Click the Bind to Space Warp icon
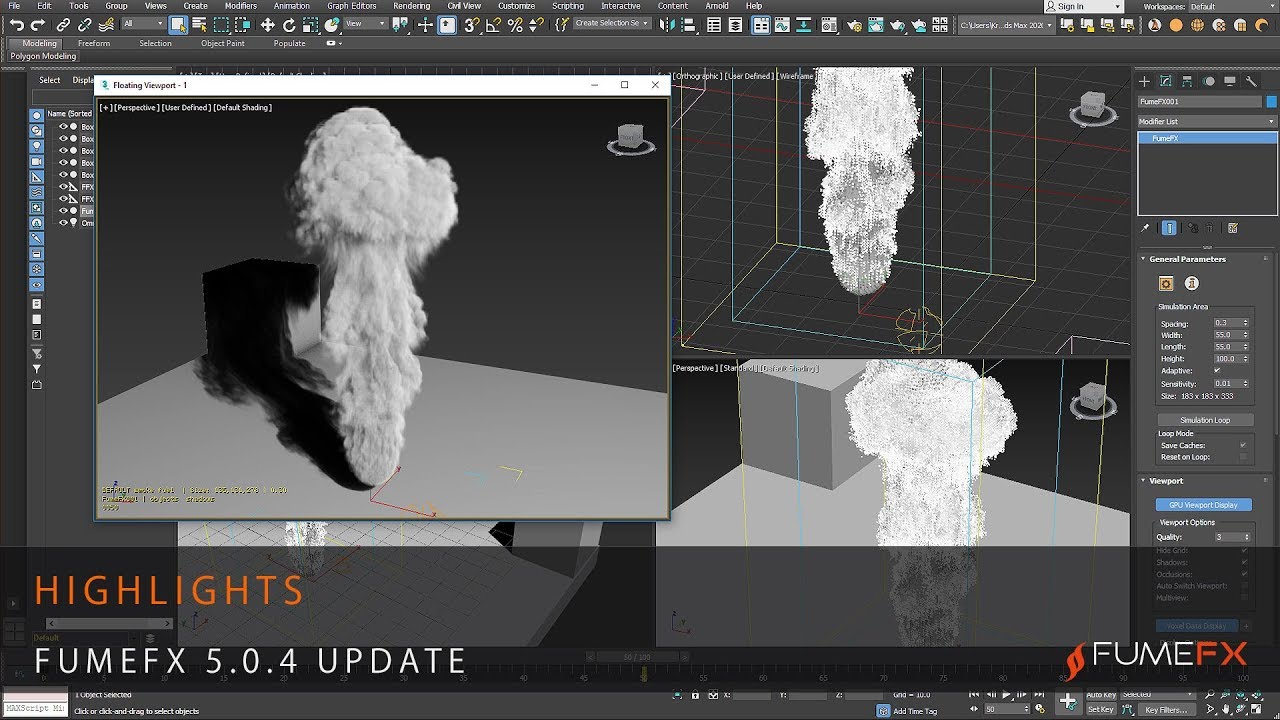The image size is (1280, 720). coord(106,24)
